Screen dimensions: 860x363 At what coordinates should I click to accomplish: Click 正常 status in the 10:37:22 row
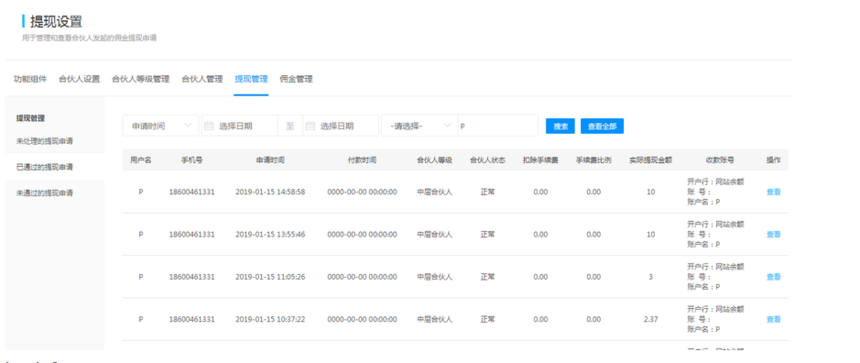488,319
